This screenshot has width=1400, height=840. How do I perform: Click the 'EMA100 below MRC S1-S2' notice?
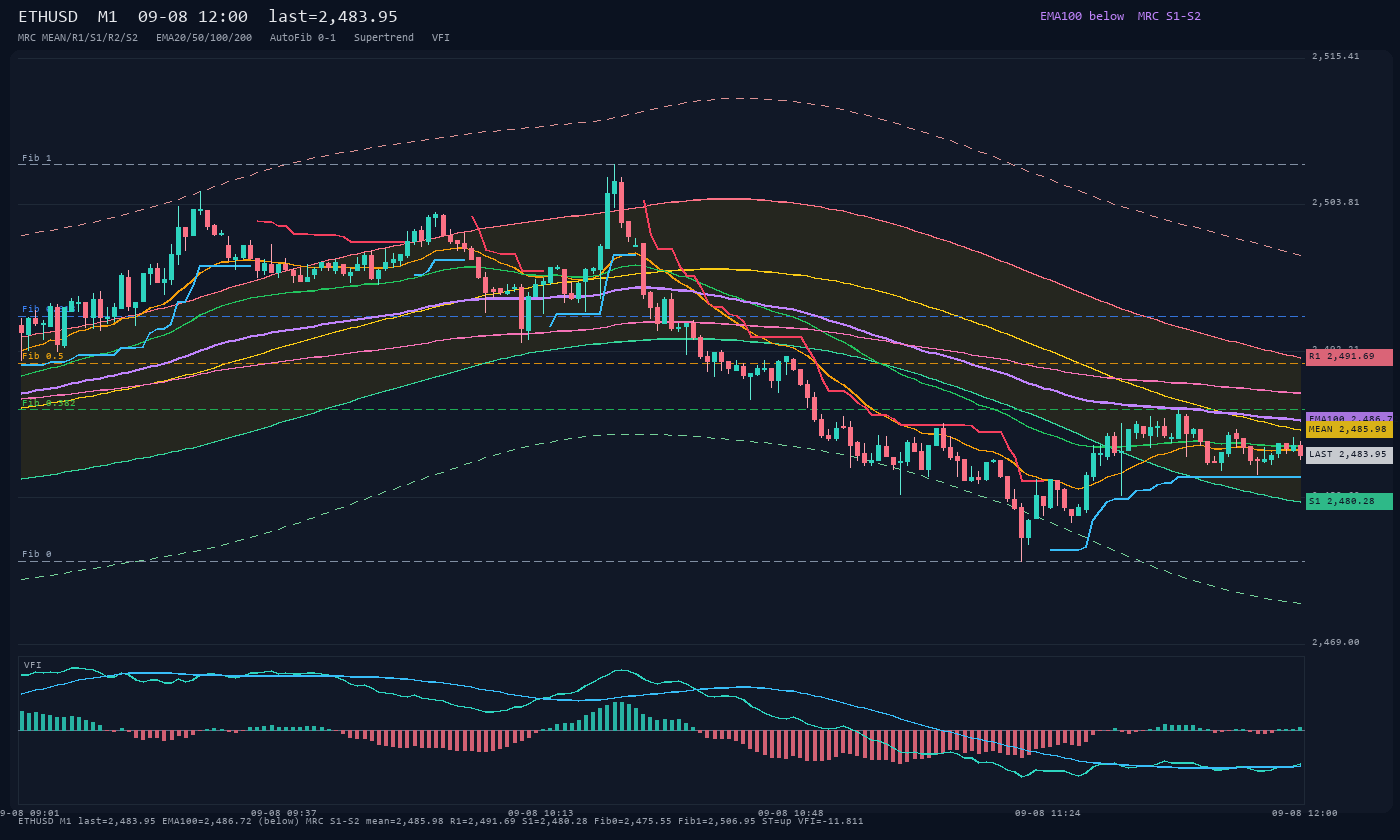pos(1120,16)
